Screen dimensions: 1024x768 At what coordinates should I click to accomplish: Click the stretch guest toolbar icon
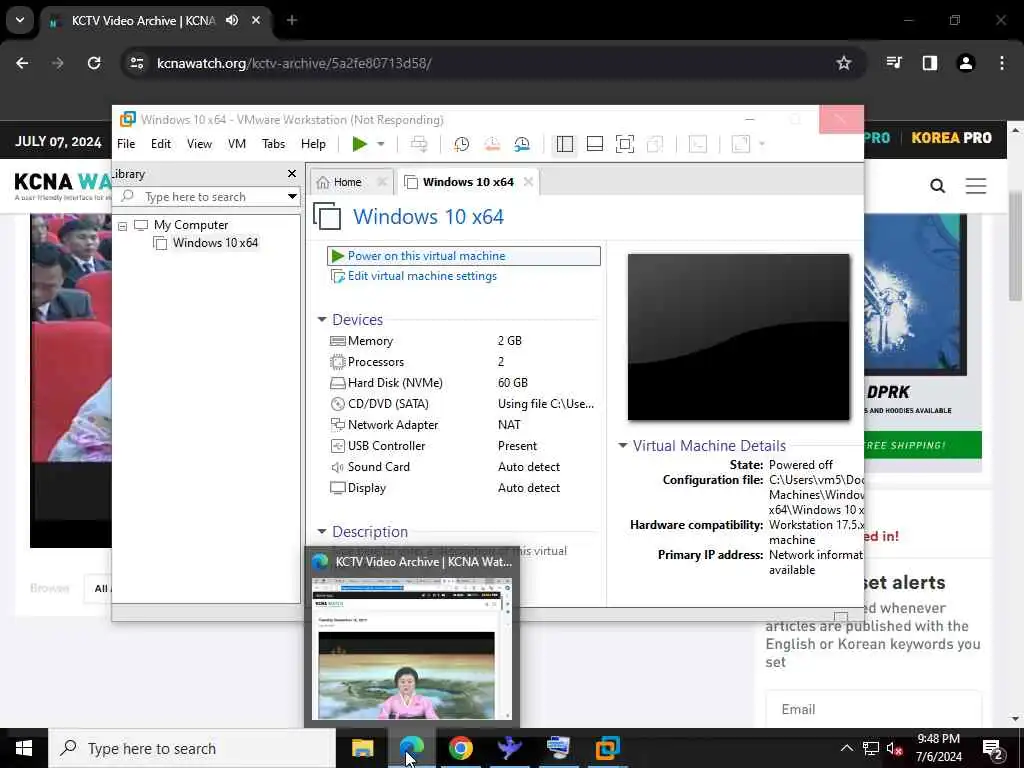tap(741, 144)
